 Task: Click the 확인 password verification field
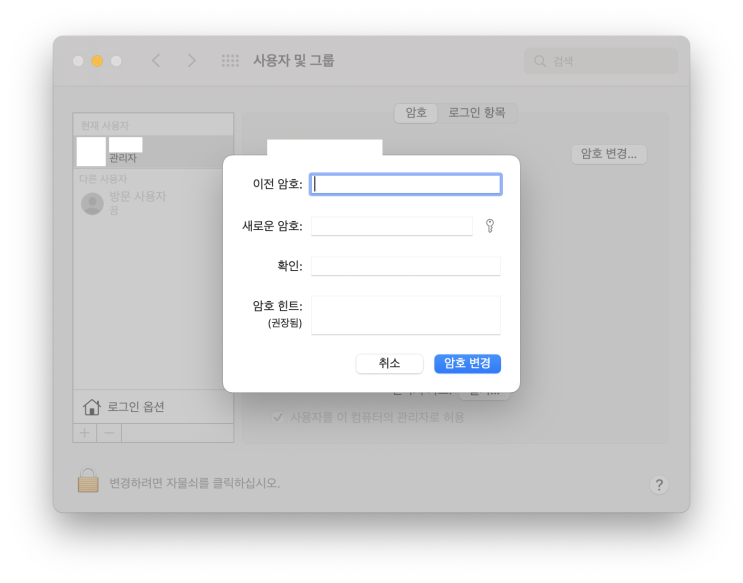(x=406, y=266)
